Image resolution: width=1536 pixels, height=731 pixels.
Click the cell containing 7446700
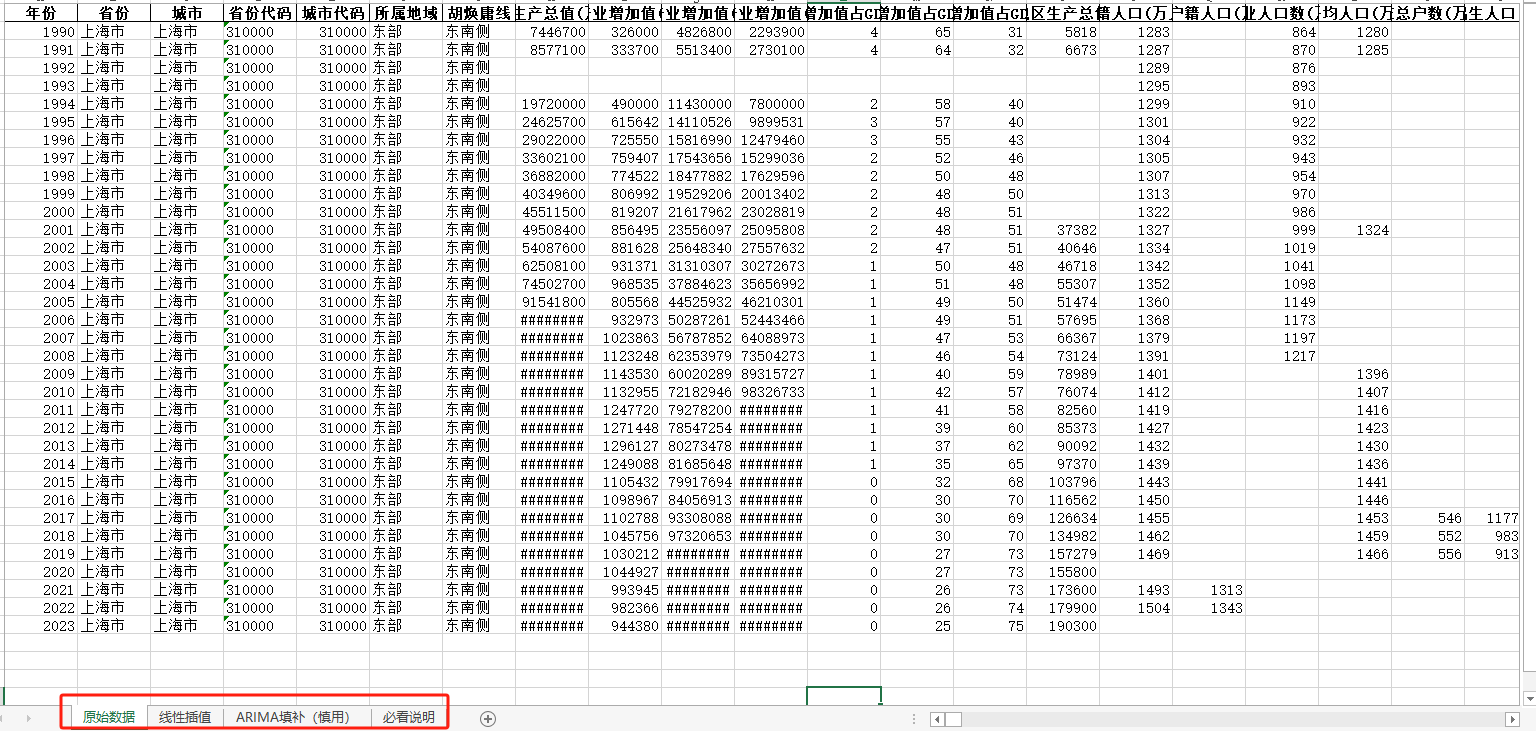(552, 32)
